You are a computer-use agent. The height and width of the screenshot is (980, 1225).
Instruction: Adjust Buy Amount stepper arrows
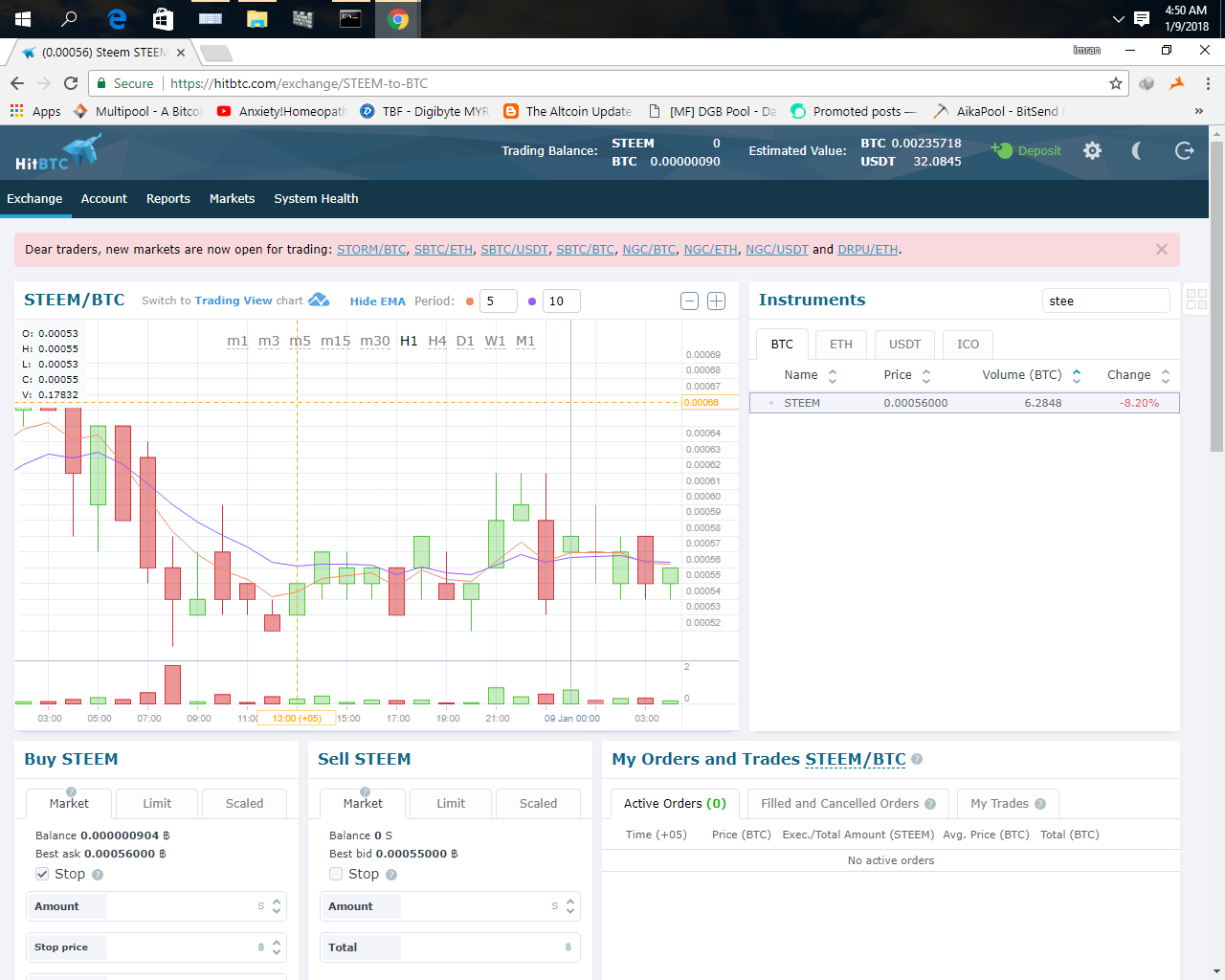(x=277, y=906)
